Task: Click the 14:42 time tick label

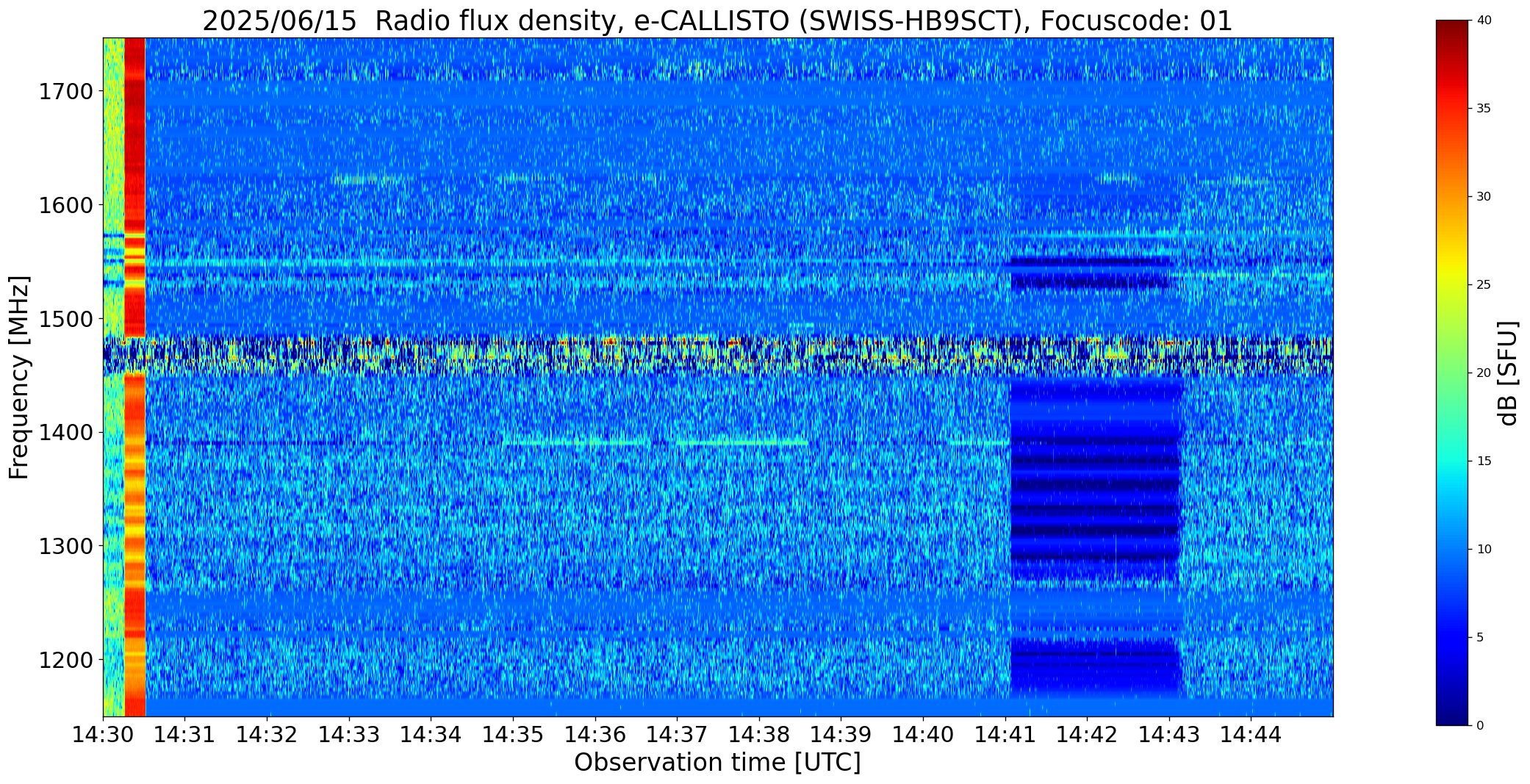Action: [1088, 734]
